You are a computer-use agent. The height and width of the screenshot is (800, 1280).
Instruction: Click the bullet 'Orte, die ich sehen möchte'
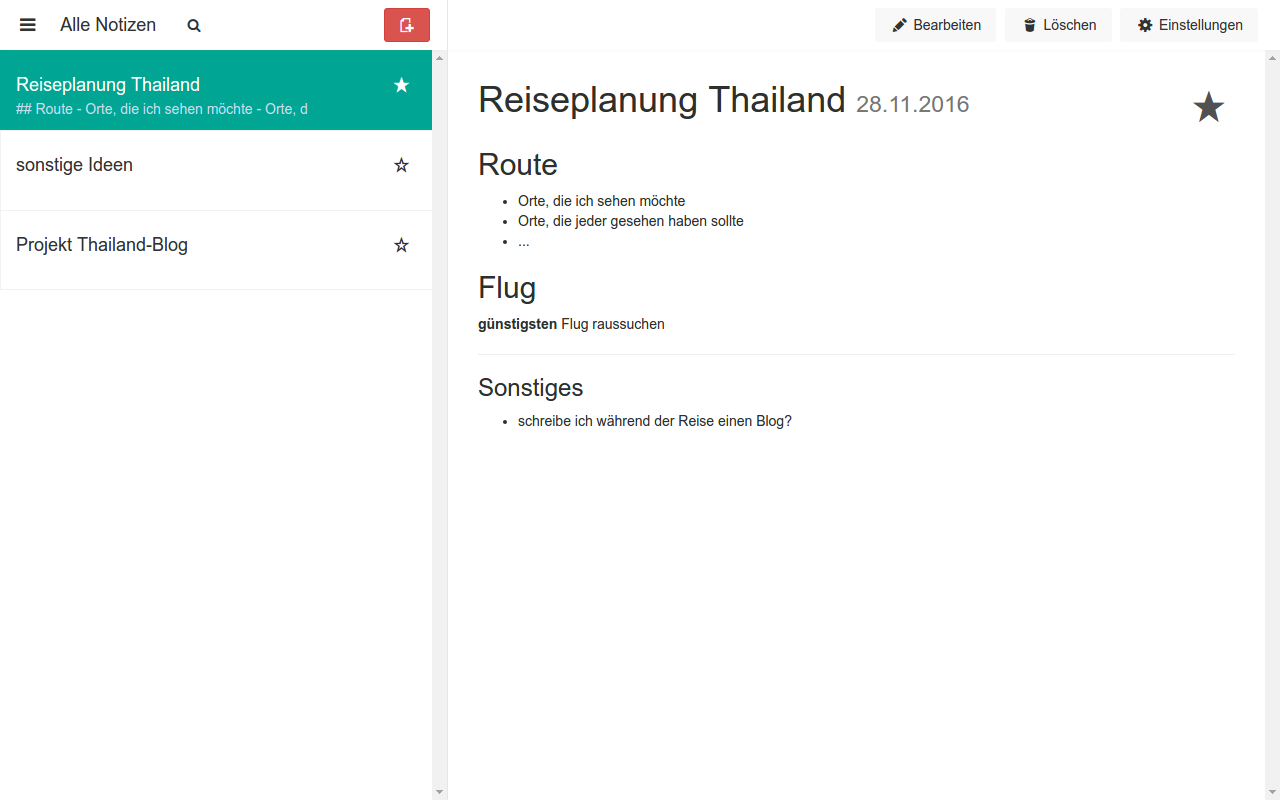tap(602, 201)
